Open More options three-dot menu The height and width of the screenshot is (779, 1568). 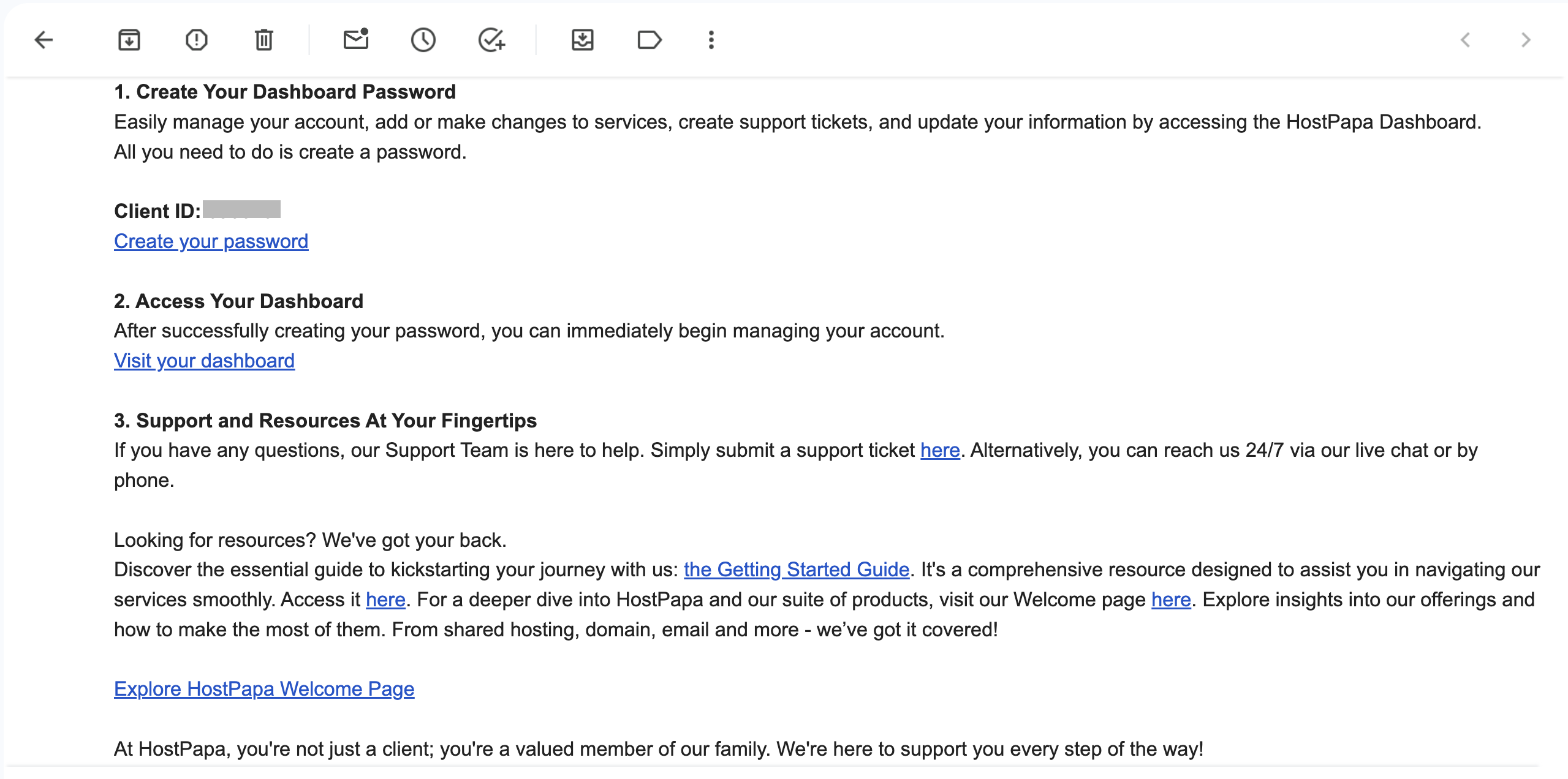point(711,40)
